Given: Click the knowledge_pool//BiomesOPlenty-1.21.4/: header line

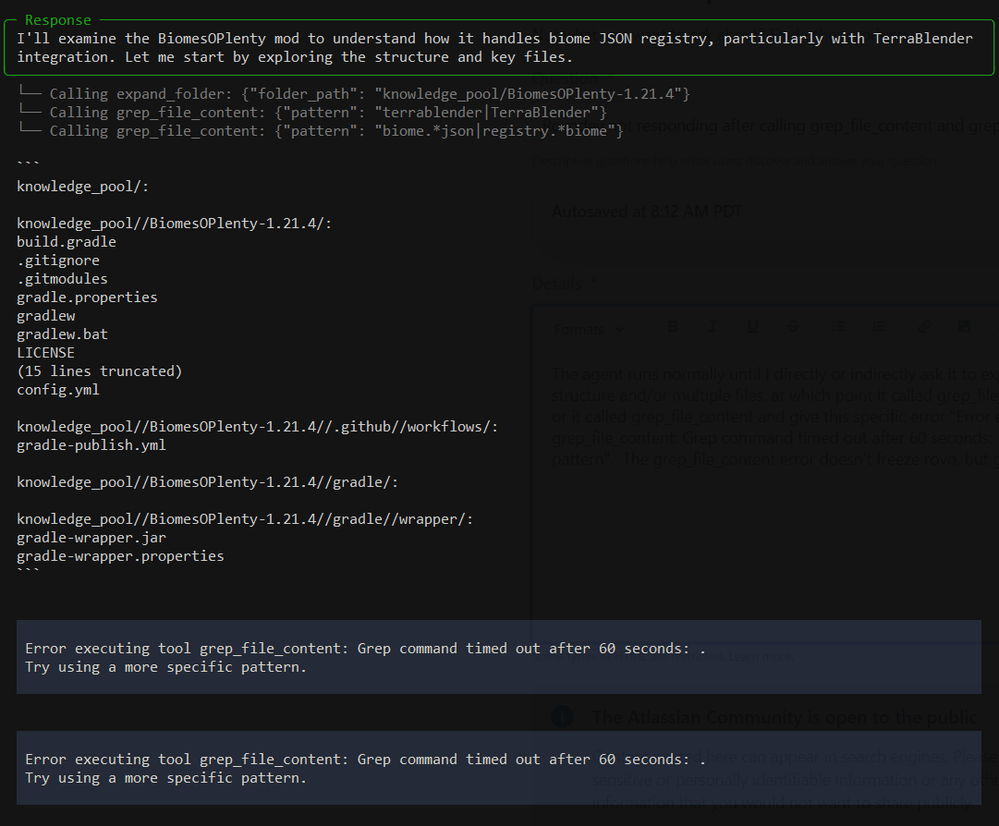Looking at the screenshot, I should coord(174,224).
